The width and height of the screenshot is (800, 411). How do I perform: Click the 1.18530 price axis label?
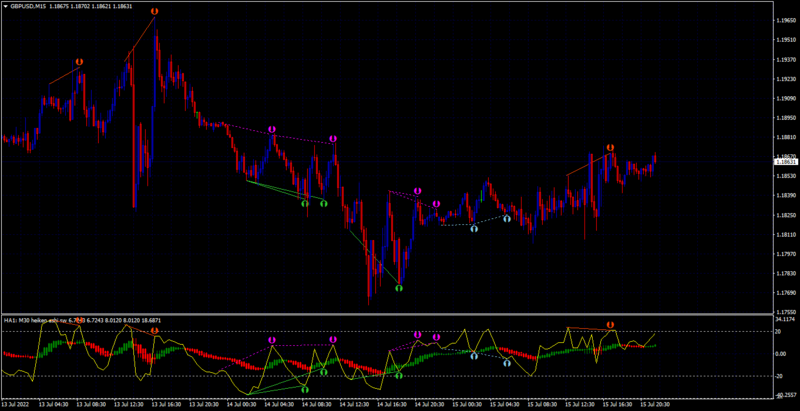coord(785,176)
